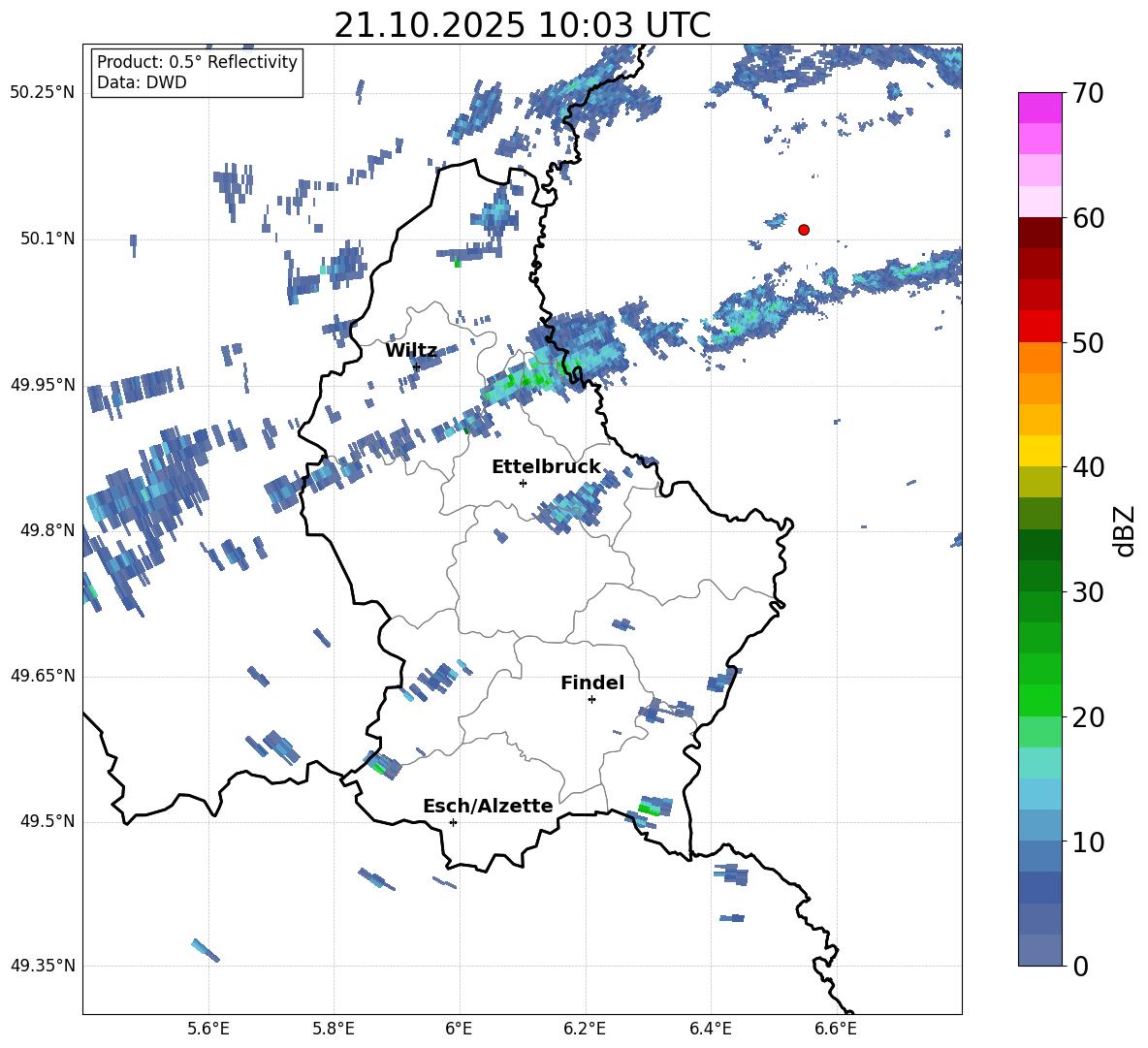Select the Findel city label
Viewport: 1148px width, 1048px height.
592,683
